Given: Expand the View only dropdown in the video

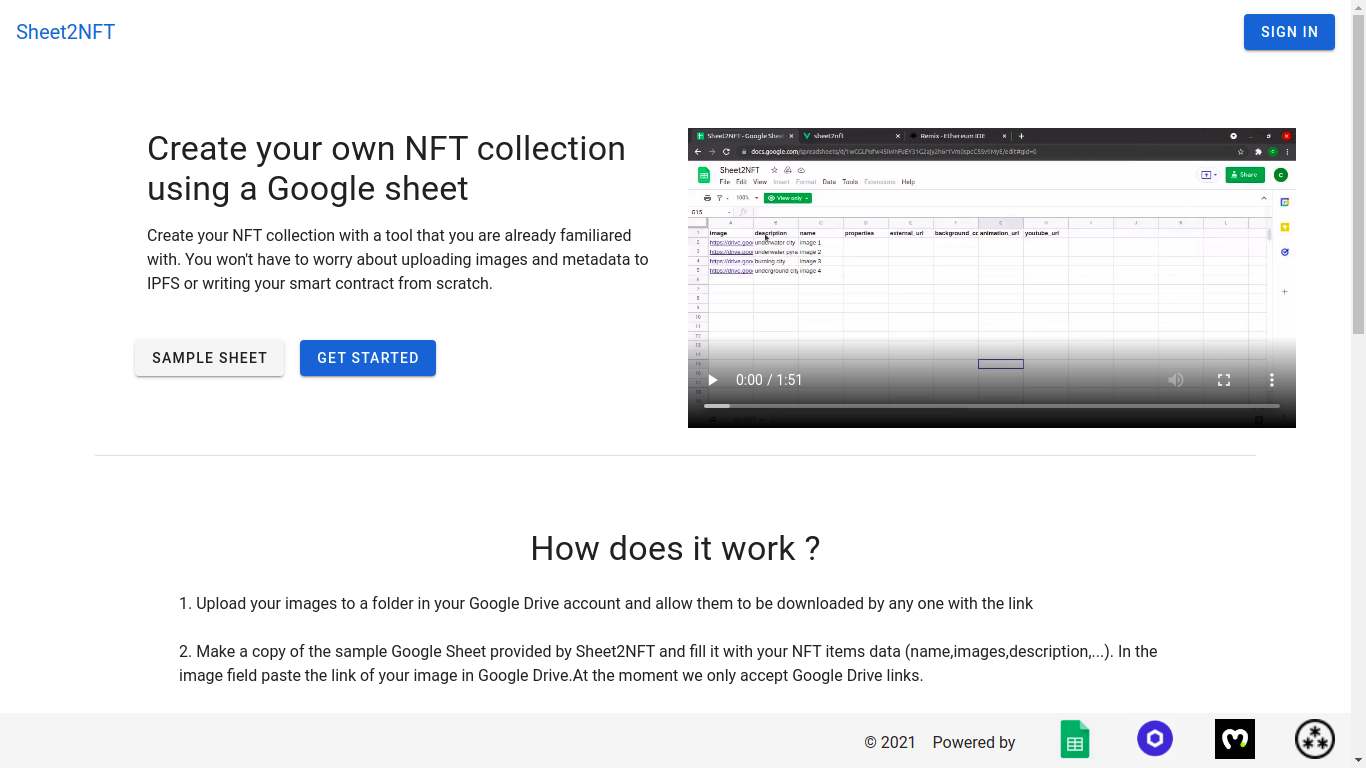Looking at the screenshot, I should tap(788, 198).
